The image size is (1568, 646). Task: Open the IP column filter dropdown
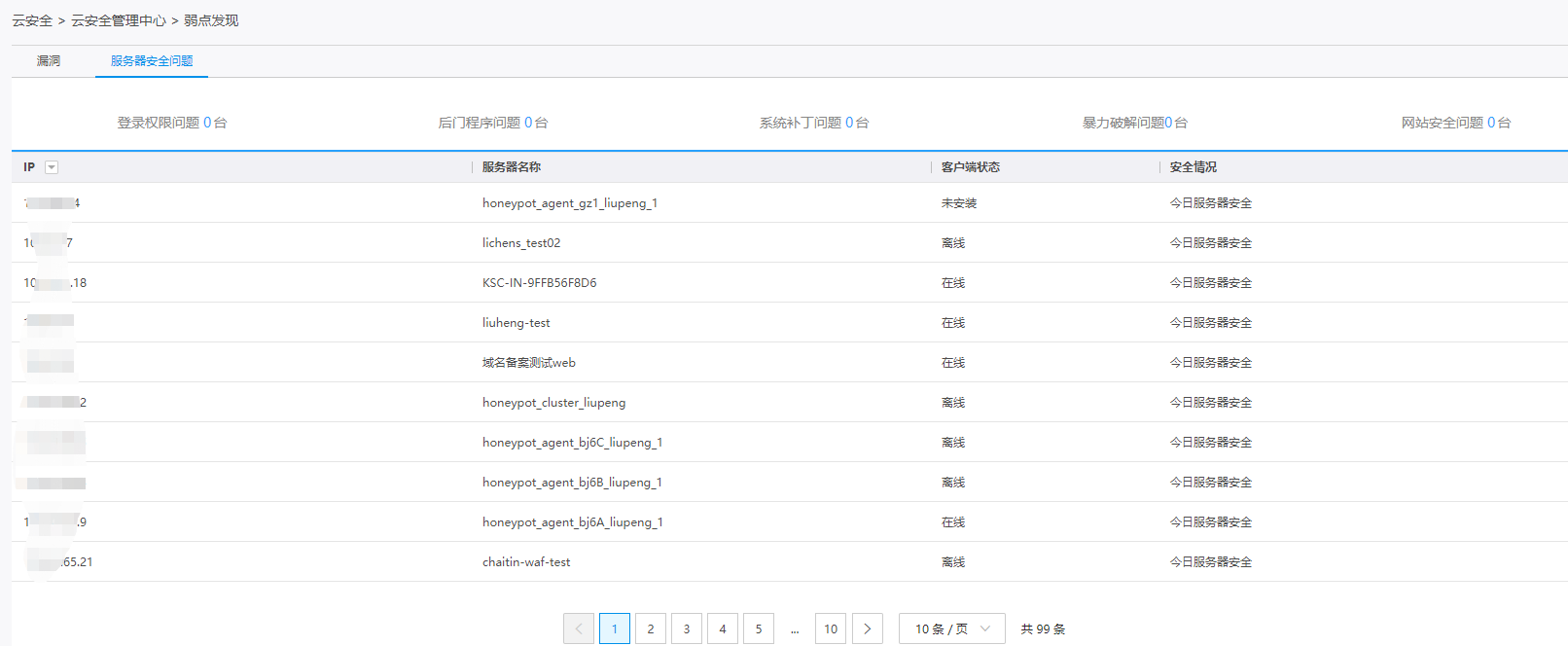point(52,167)
